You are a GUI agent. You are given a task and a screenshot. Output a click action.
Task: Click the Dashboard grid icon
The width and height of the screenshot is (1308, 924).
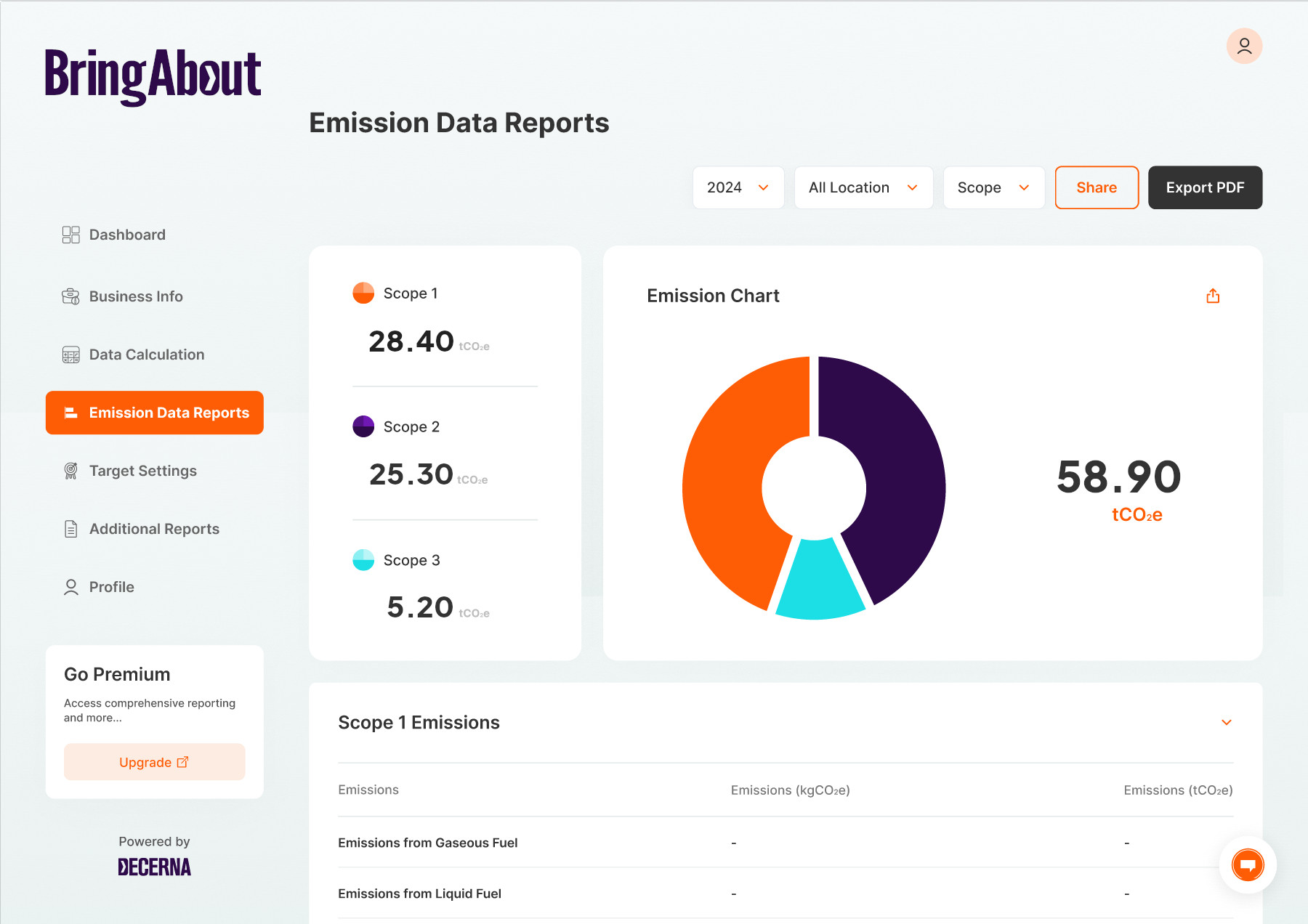coord(70,235)
